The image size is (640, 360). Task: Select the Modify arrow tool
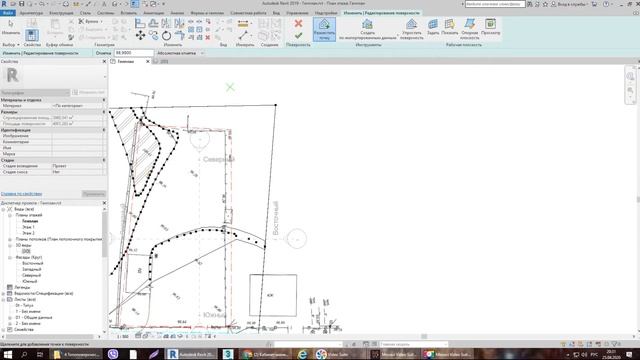click(x=11, y=27)
